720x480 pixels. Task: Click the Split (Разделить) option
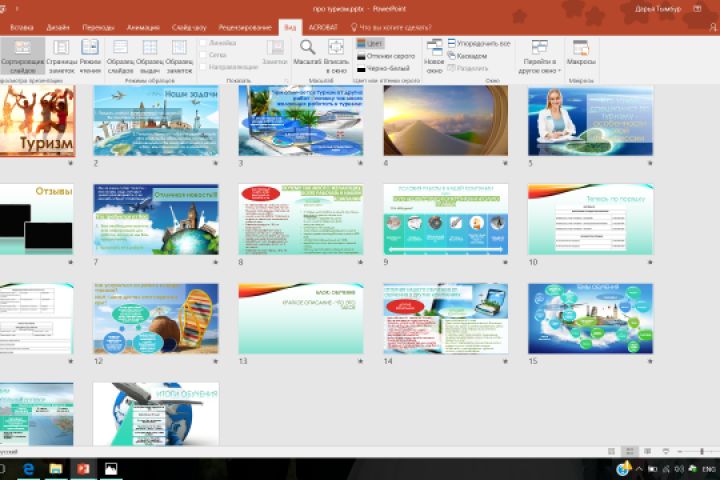[x=468, y=68]
